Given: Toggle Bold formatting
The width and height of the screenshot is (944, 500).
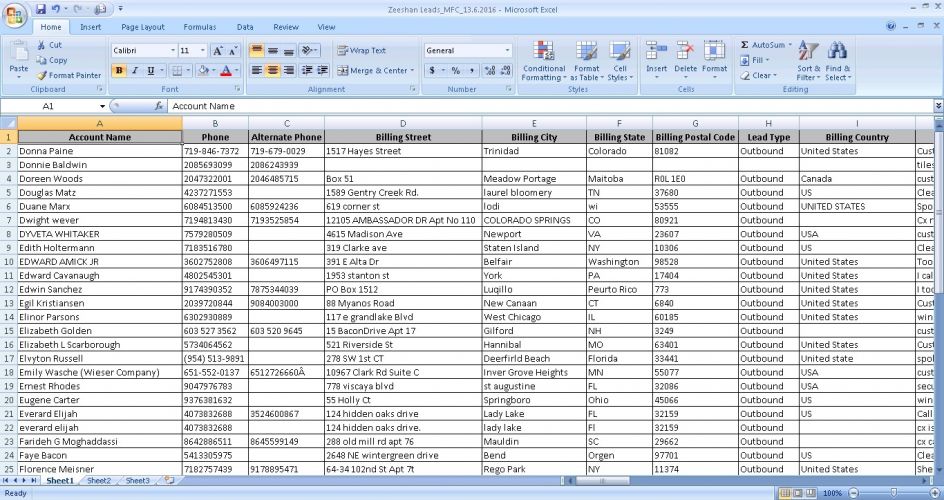Looking at the screenshot, I should pyautogui.click(x=119, y=71).
